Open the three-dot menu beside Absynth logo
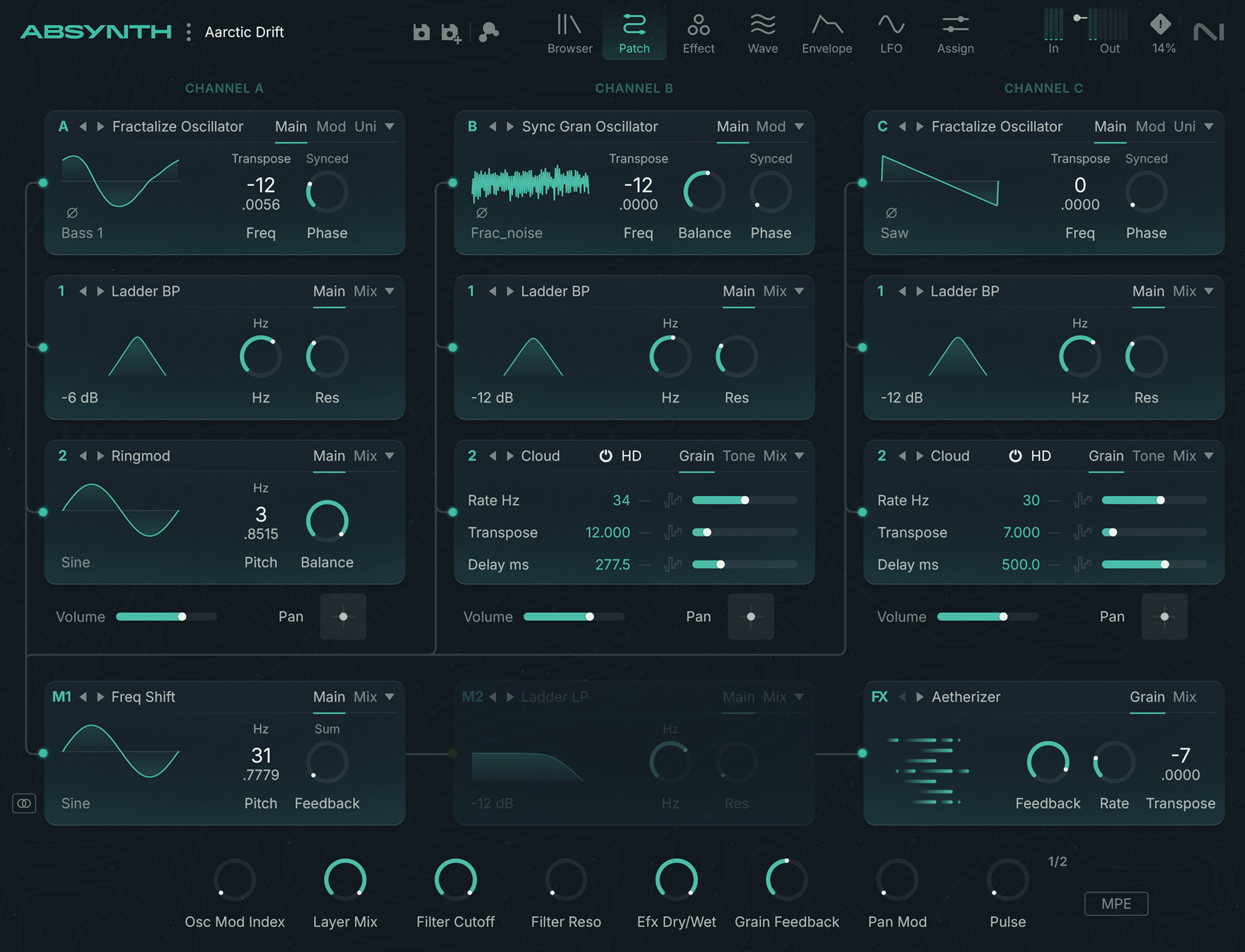Viewport: 1245px width, 952px height. 189,32
